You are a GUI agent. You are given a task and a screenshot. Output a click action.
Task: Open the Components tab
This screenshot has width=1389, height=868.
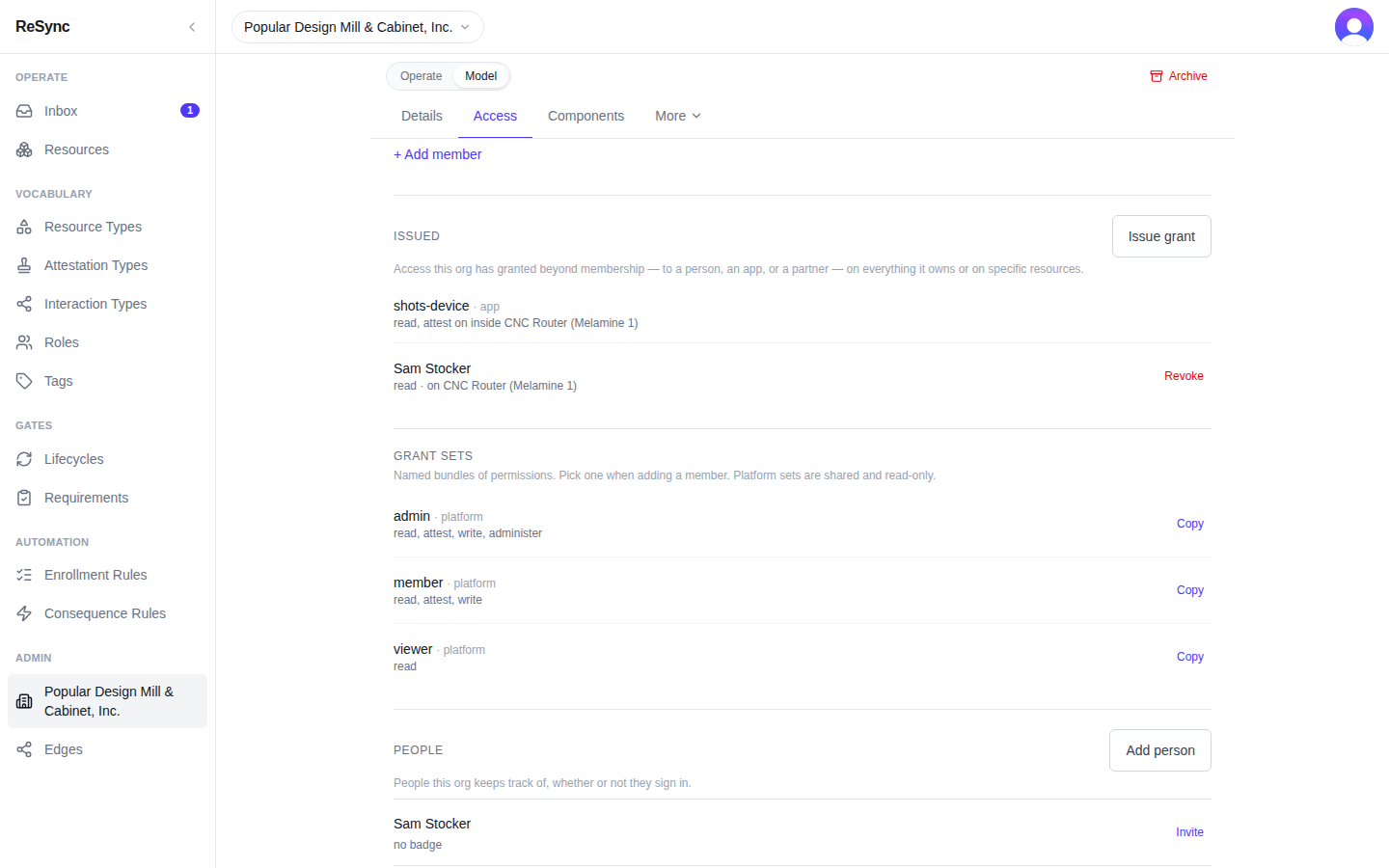(586, 116)
